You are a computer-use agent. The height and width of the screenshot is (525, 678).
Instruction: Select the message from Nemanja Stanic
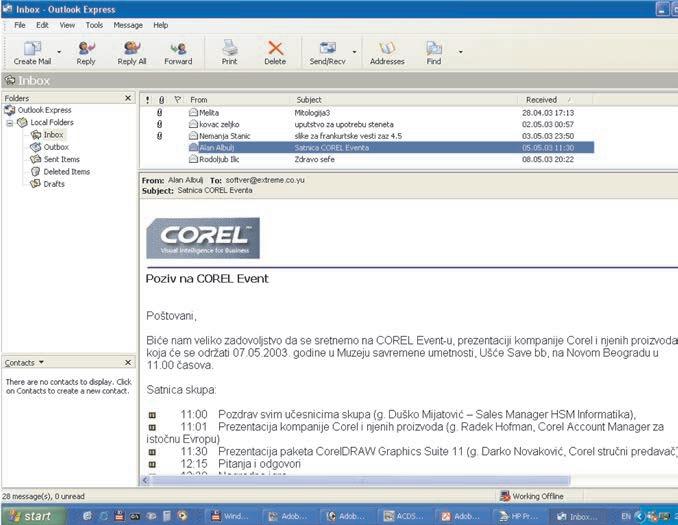[367, 136]
